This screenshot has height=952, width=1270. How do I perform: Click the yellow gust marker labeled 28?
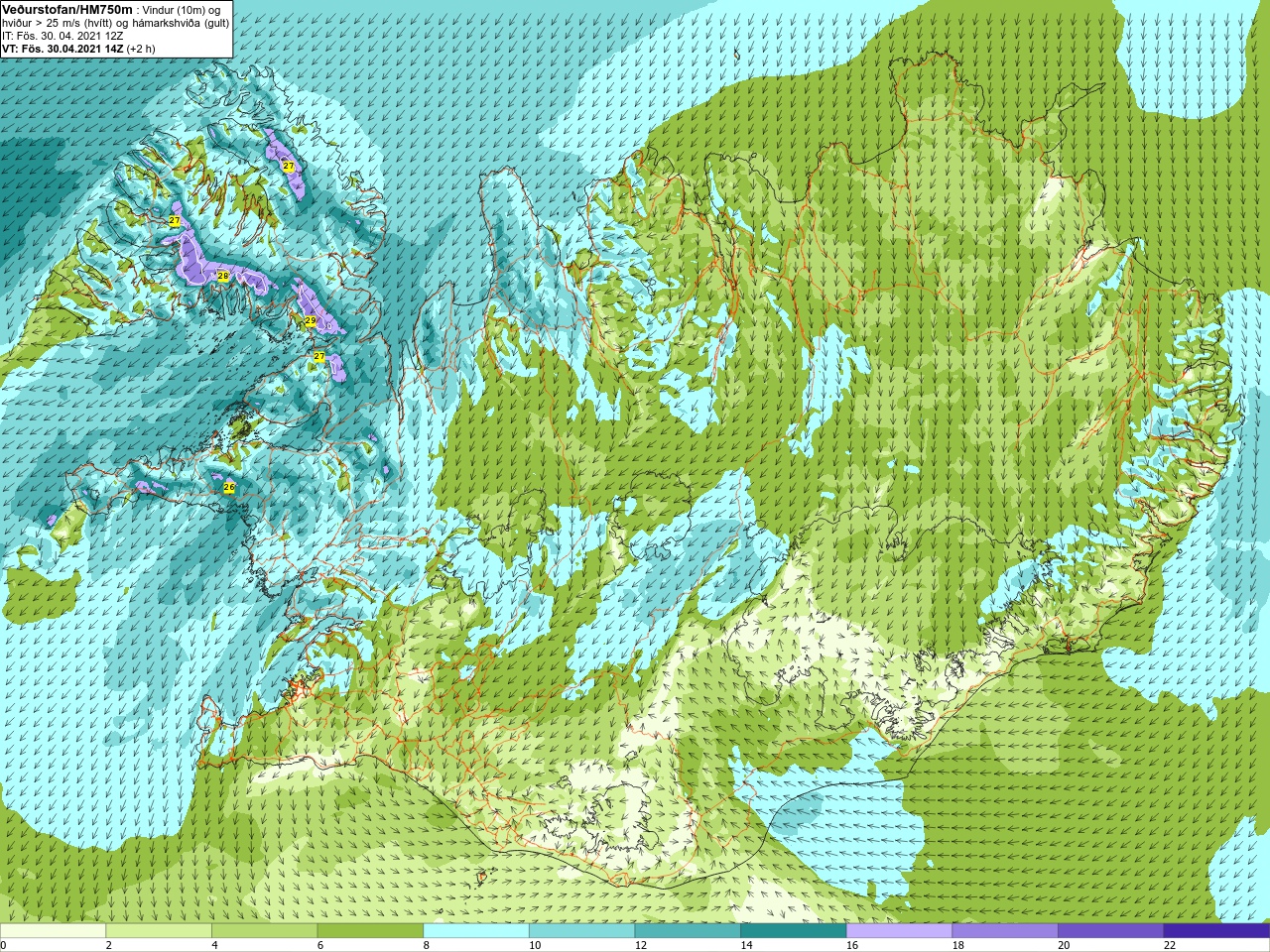223,276
